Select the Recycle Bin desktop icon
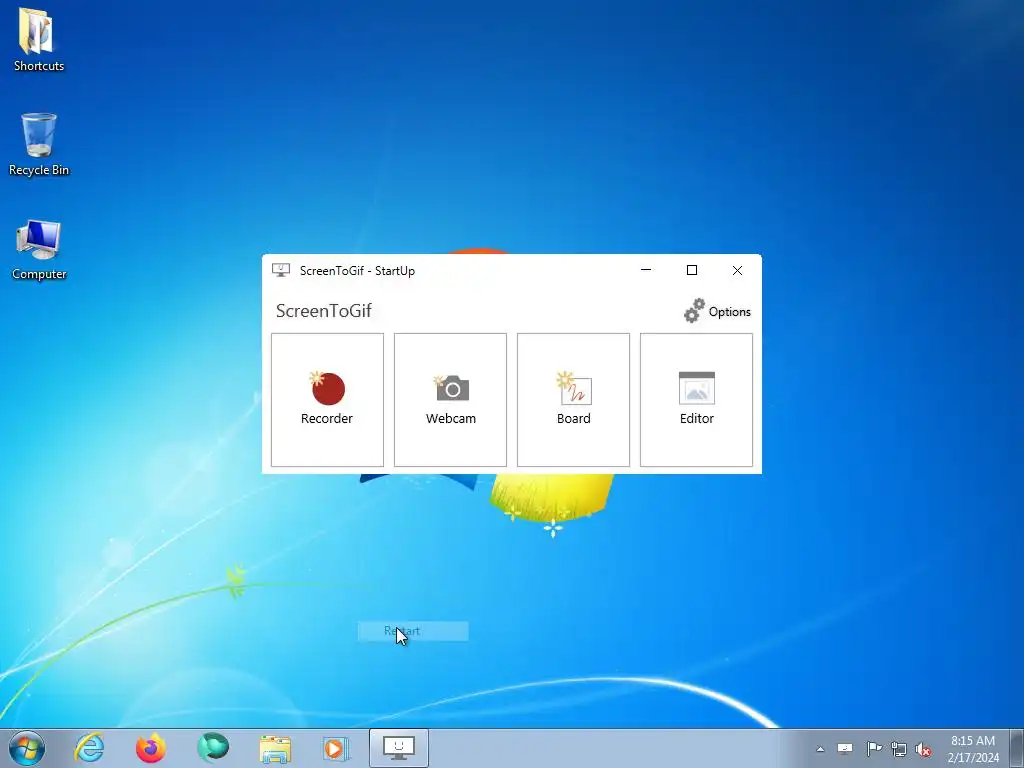1024x768 pixels. point(39,144)
